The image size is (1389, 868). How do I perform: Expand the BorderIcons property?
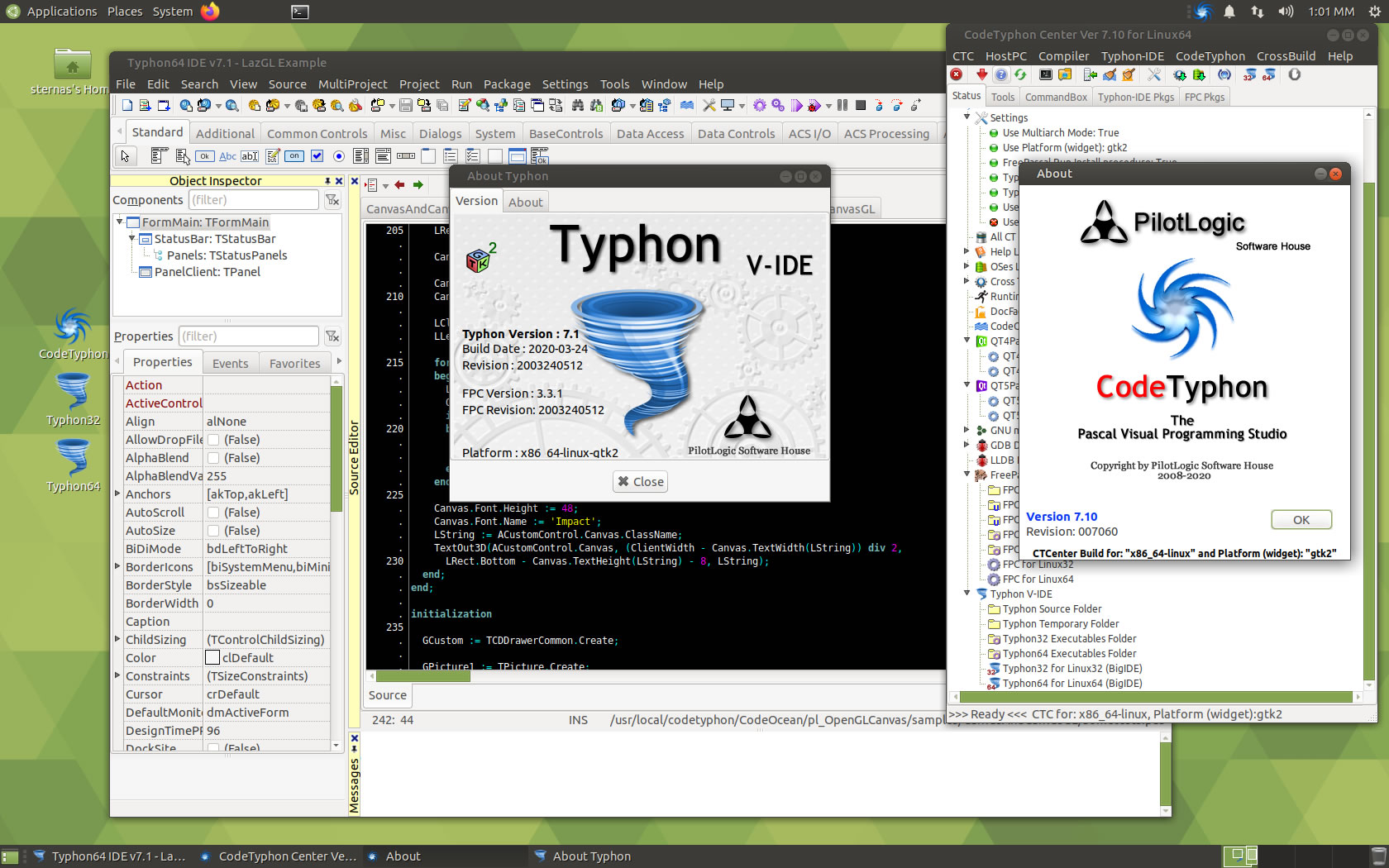[117, 566]
